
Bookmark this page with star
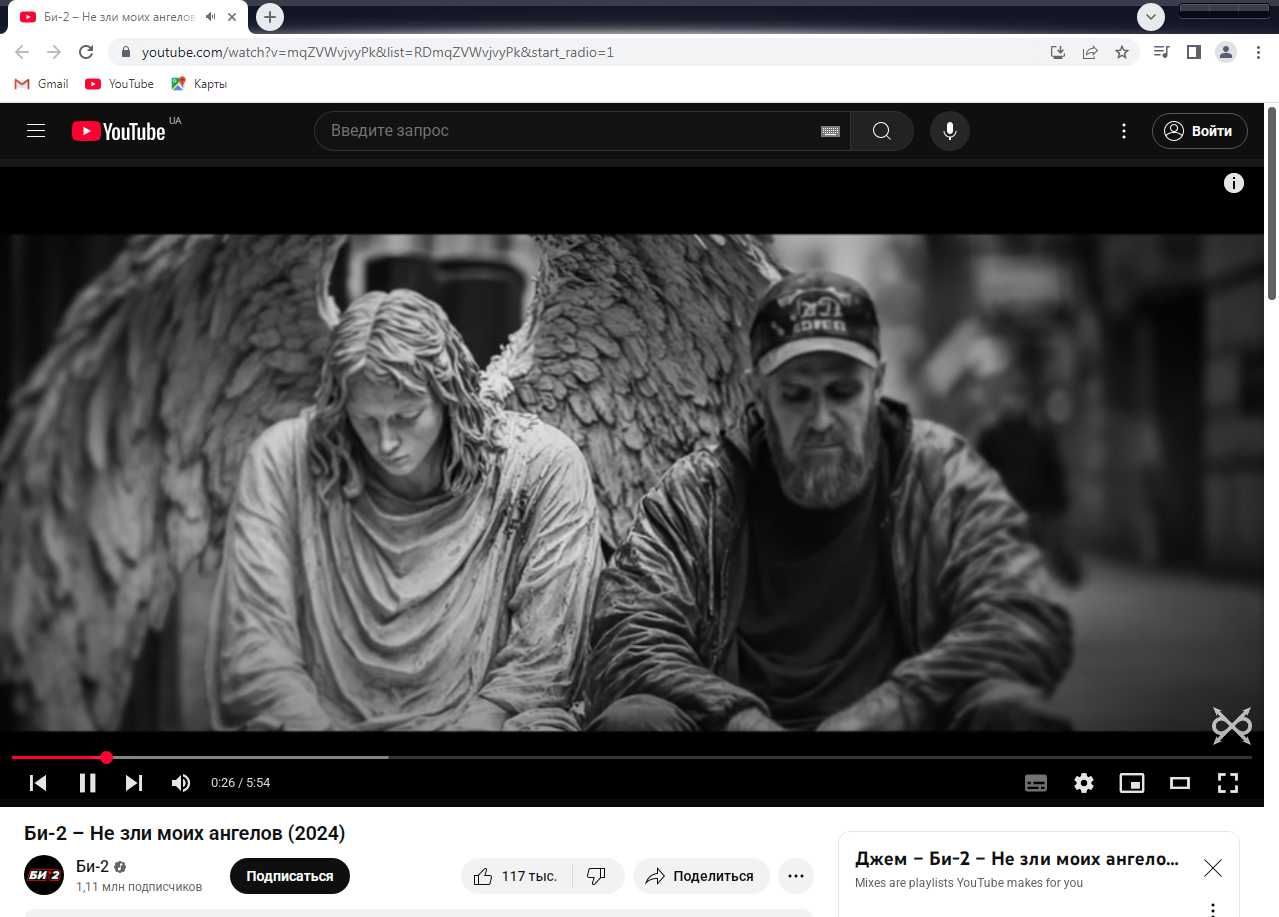click(1122, 52)
